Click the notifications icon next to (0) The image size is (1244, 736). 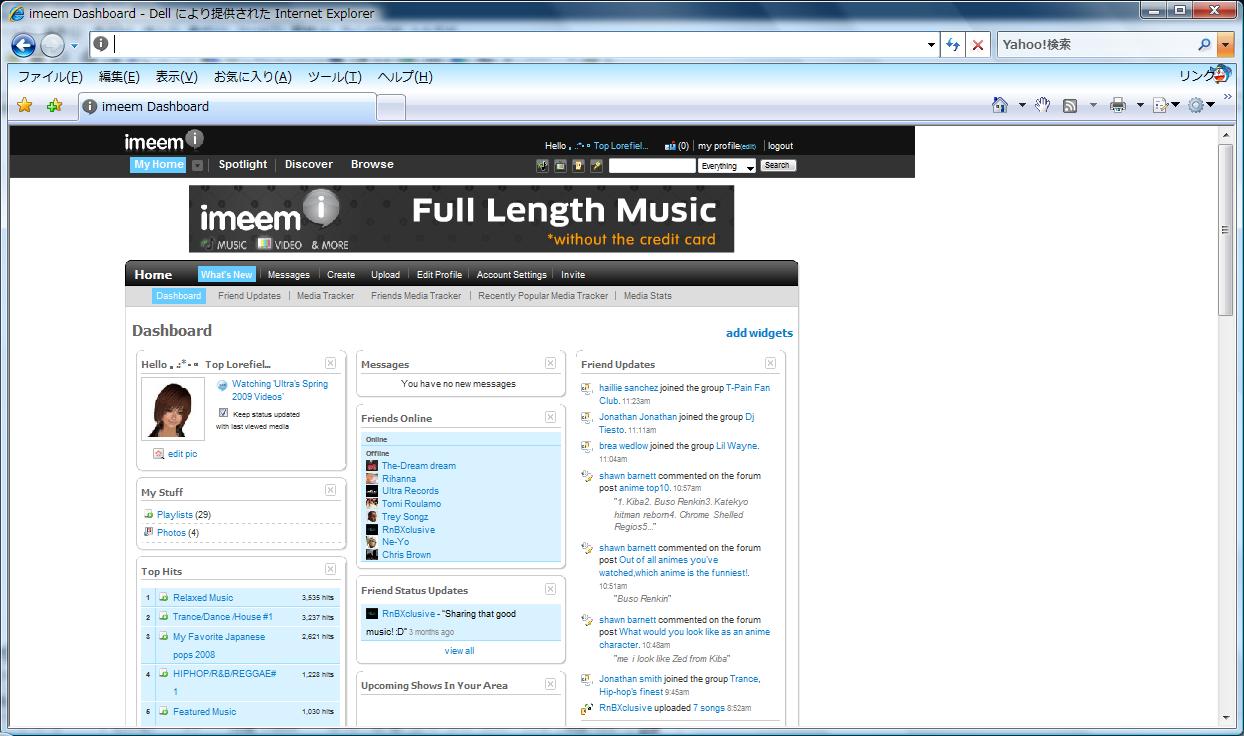670,146
